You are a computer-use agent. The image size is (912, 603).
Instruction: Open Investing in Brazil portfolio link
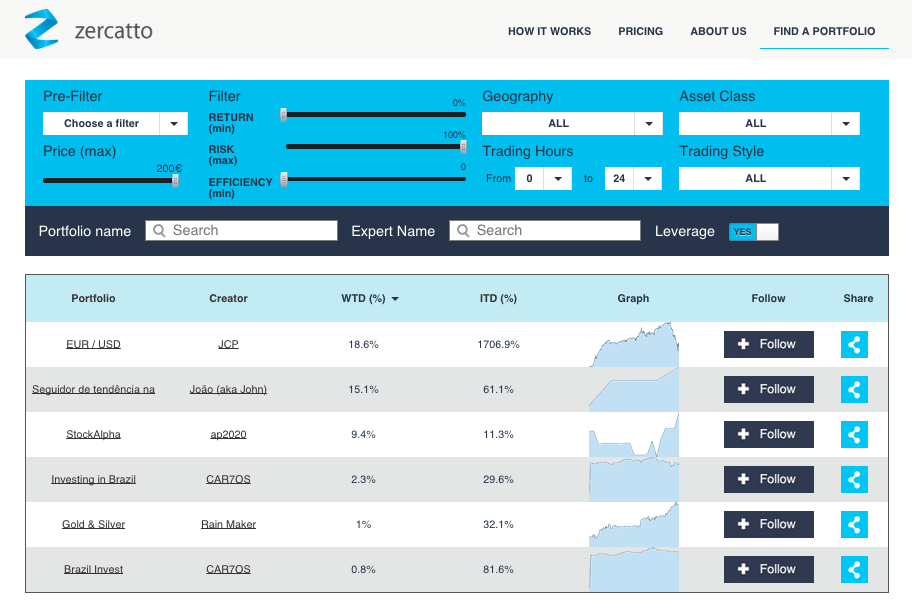coord(93,479)
